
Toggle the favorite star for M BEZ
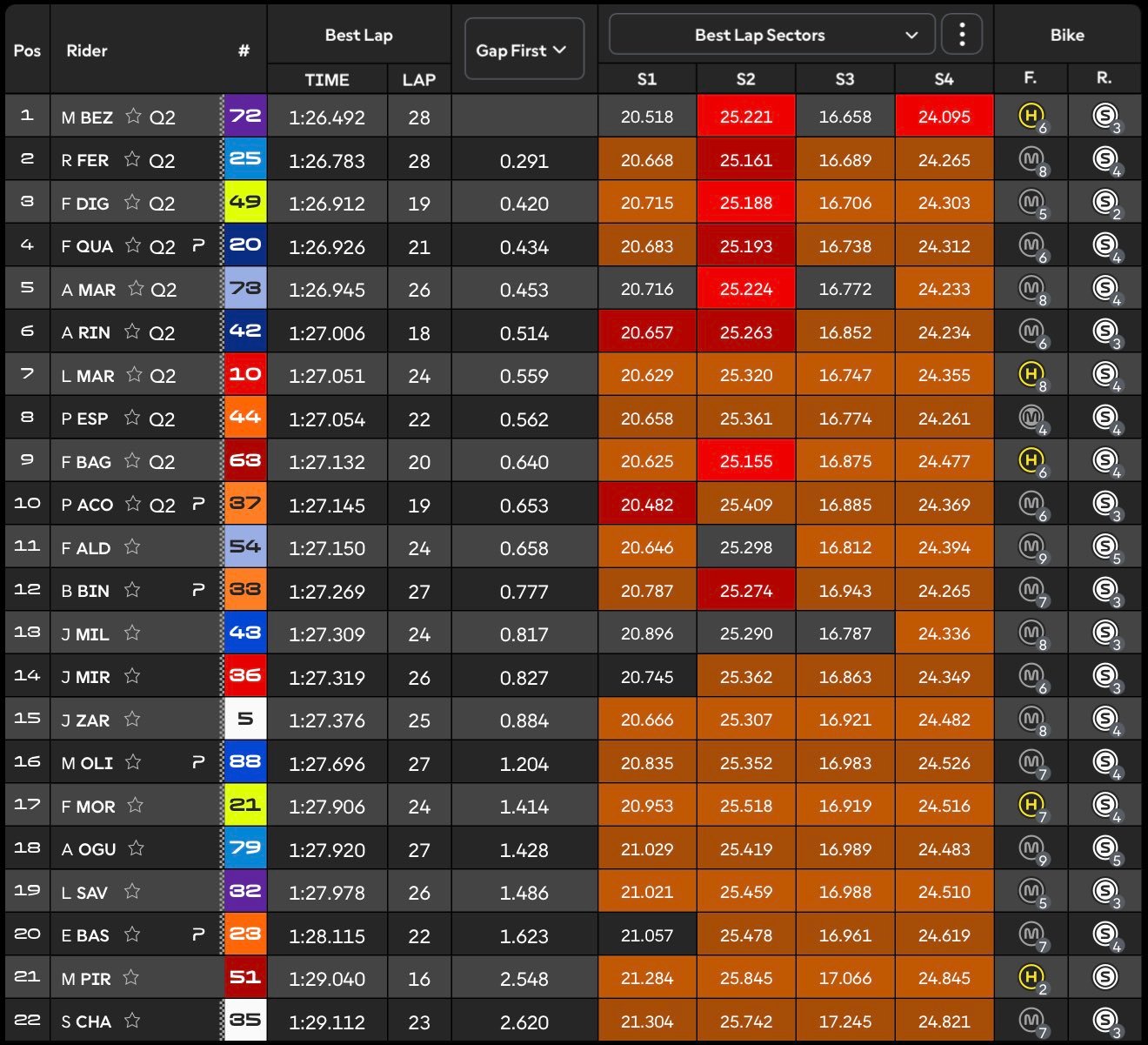pos(133,116)
